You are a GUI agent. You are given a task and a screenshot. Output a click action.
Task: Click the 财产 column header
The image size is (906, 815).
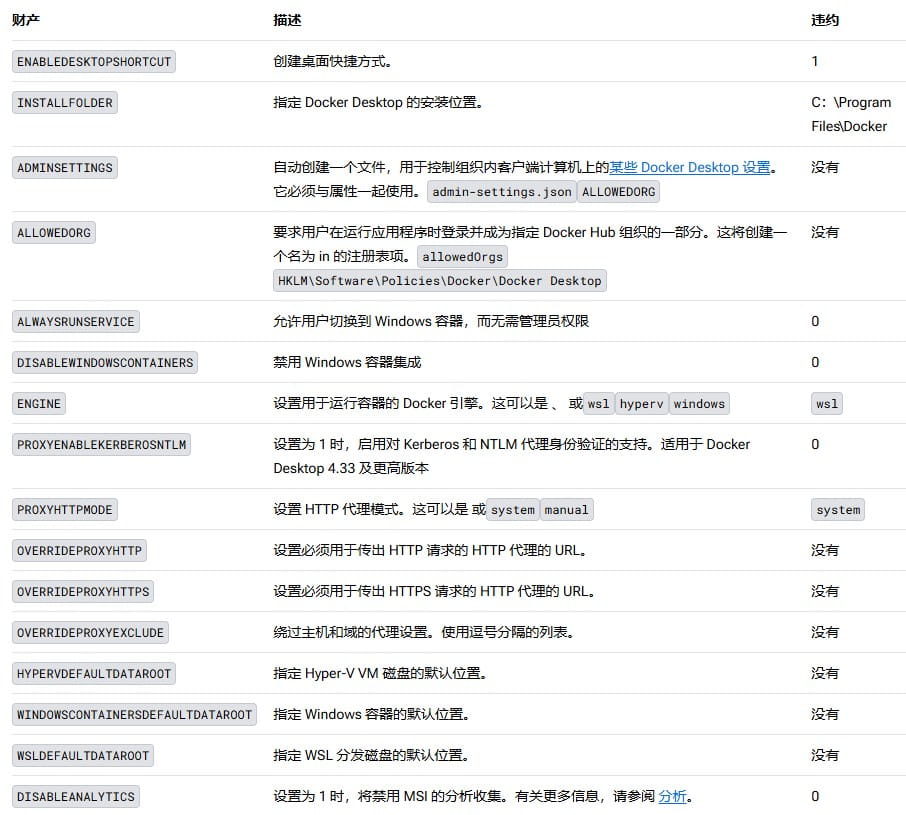(x=26, y=20)
